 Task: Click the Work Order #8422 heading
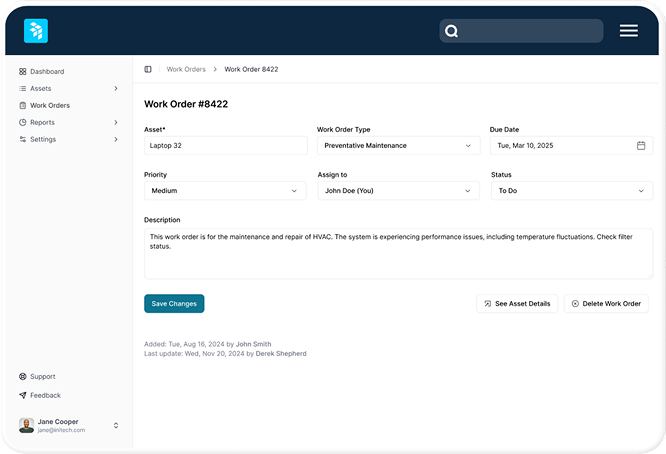click(186, 104)
